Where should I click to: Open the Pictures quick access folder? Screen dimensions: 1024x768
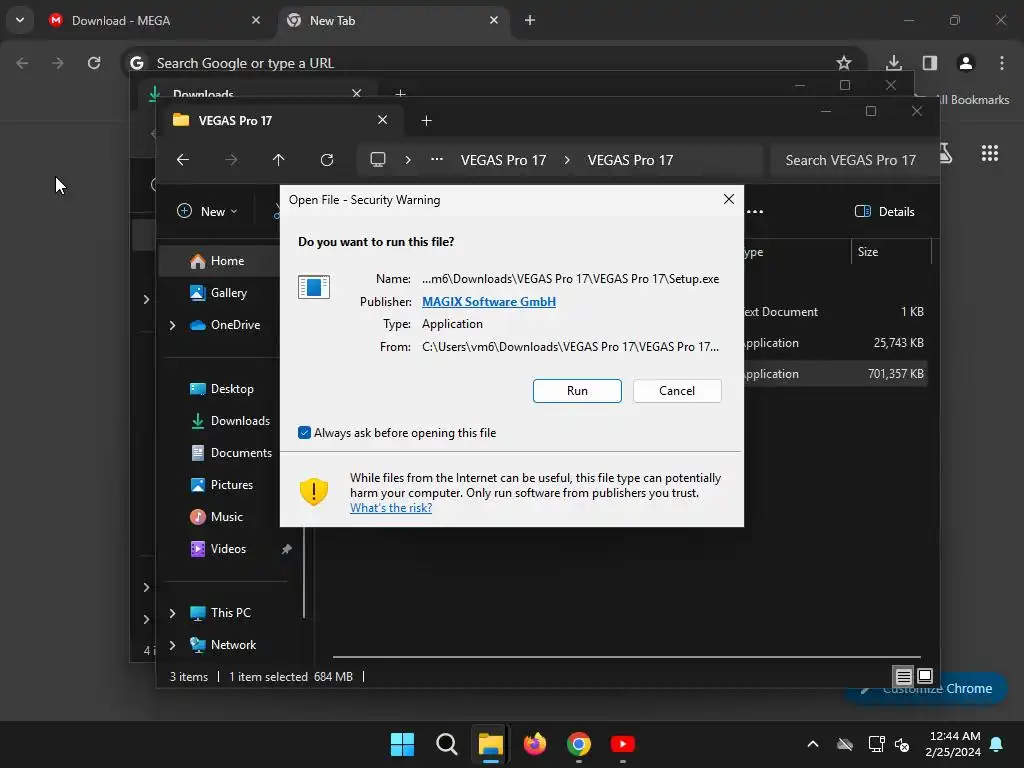coord(222,485)
